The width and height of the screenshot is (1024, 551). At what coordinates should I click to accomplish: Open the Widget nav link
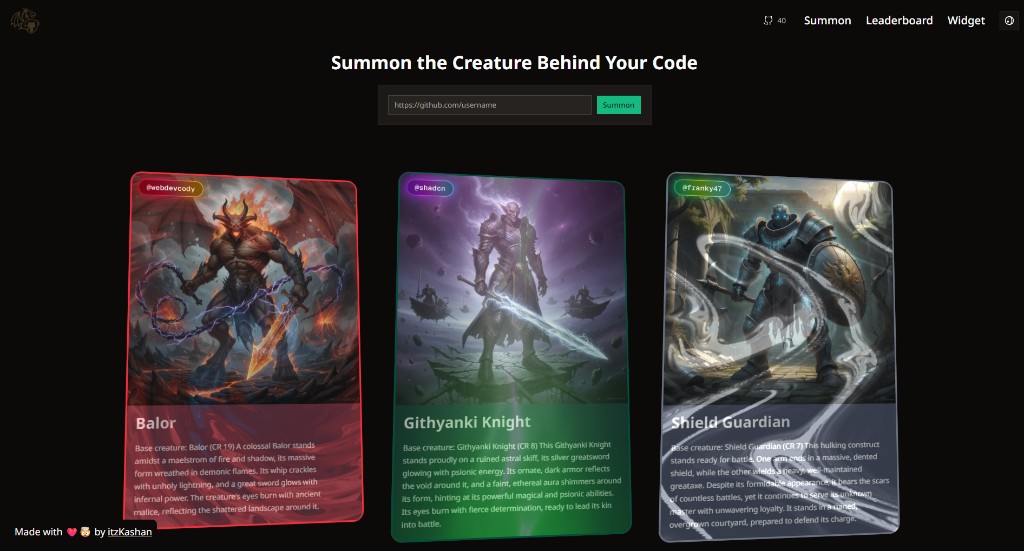pyautogui.click(x=966, y=20)
